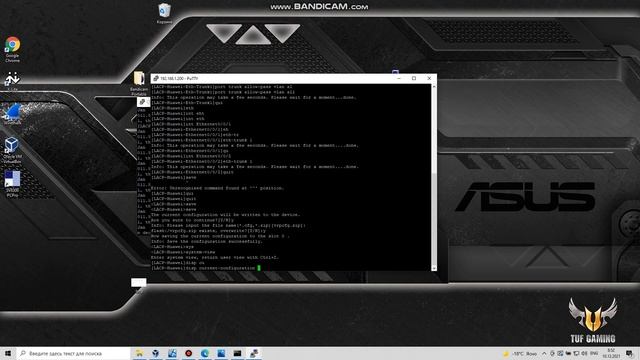Switch to the PuTTY taskbar icon
Screen dimensions: 640x360
253,353
